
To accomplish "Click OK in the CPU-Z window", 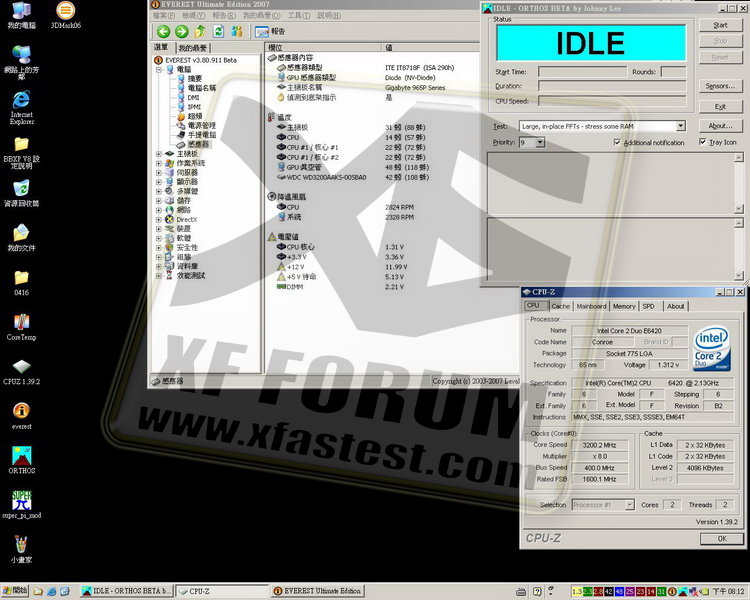I will (722, 539).
